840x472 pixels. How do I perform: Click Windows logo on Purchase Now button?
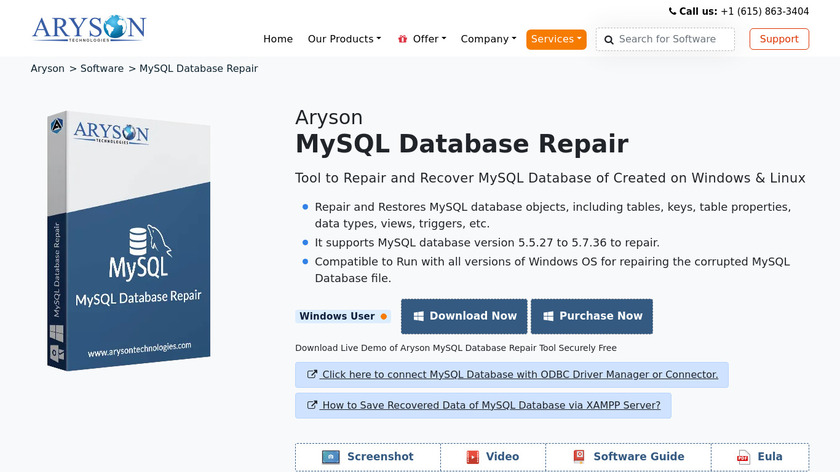(548, 317)
